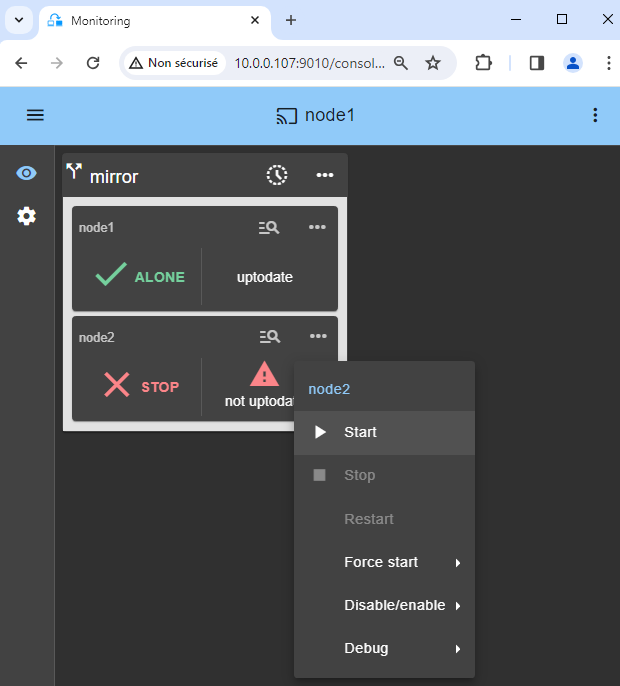620x686 pixels.
Task: Toggle the browser side panel
Action: [537, 63]
